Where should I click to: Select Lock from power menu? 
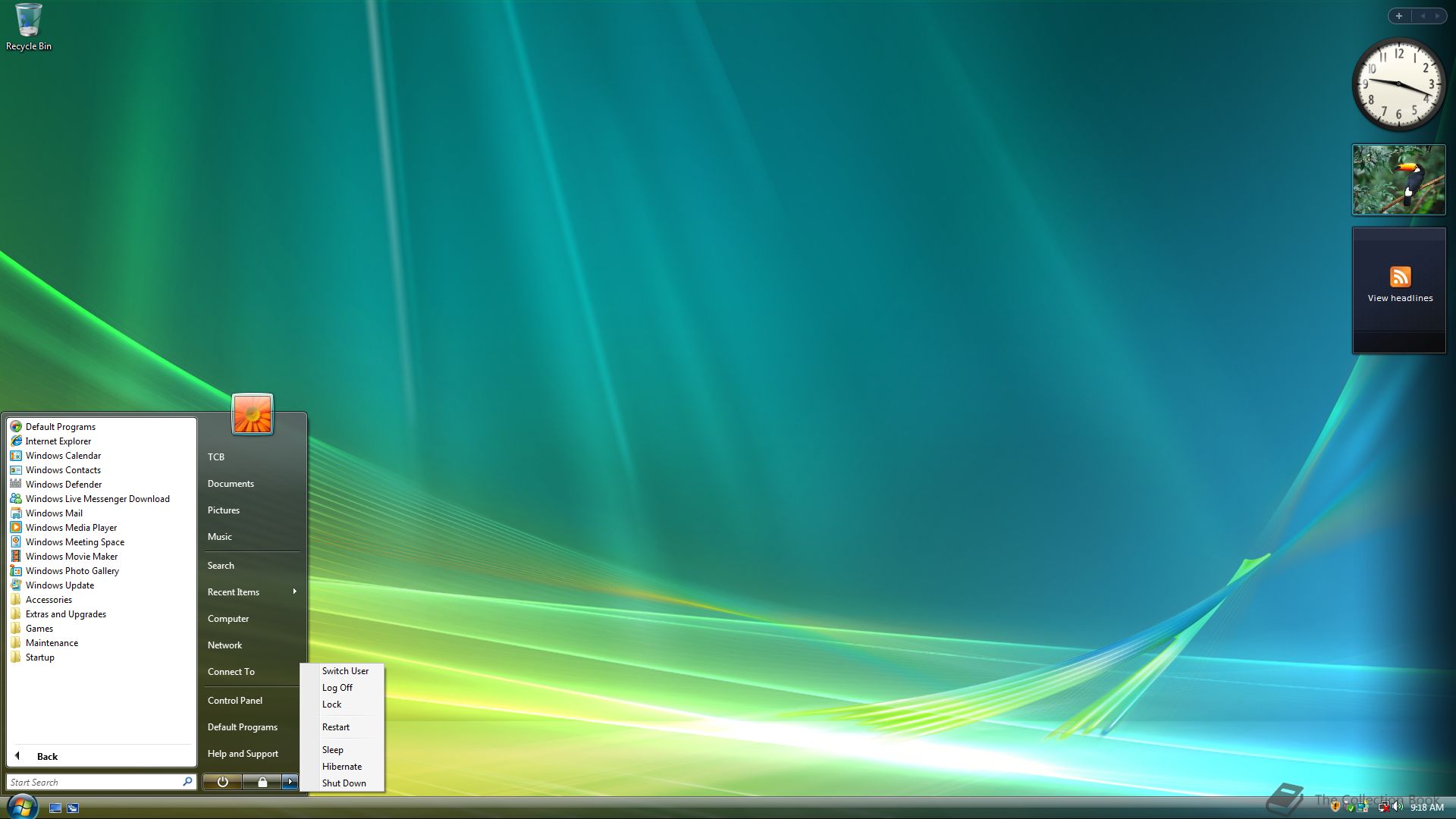(331, 704)
